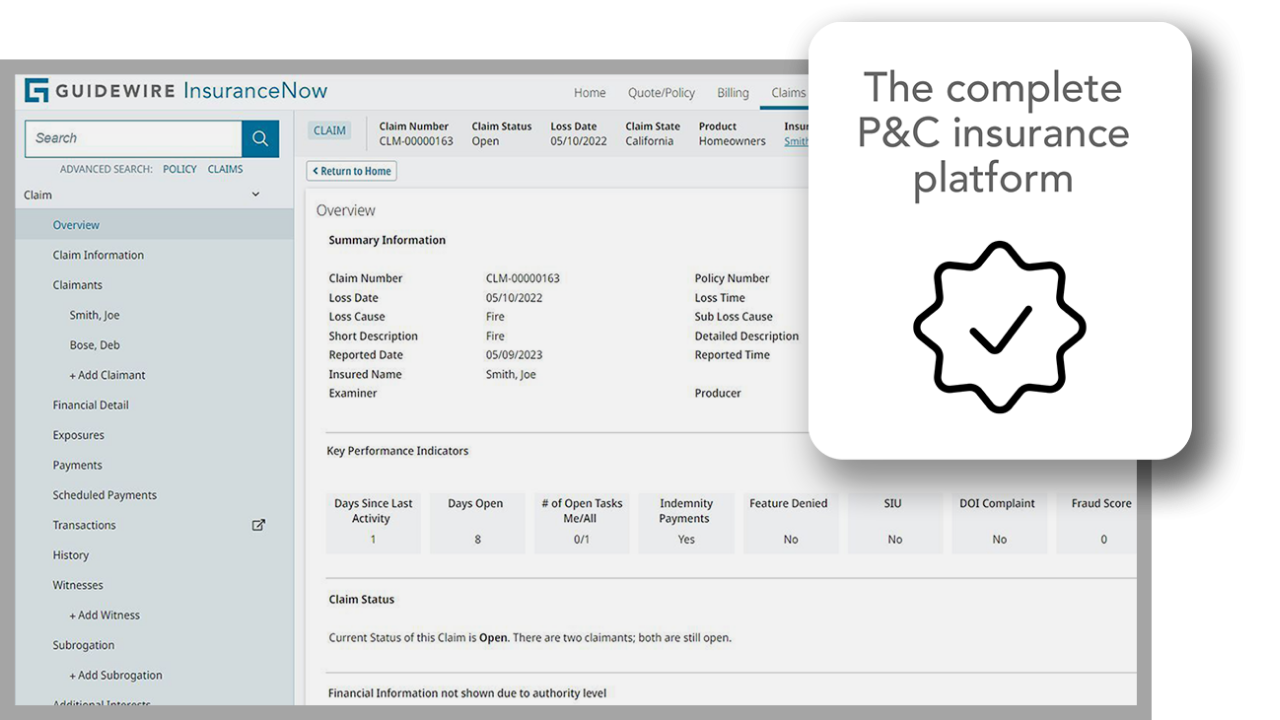Click + Add Witness

point(104,615)
